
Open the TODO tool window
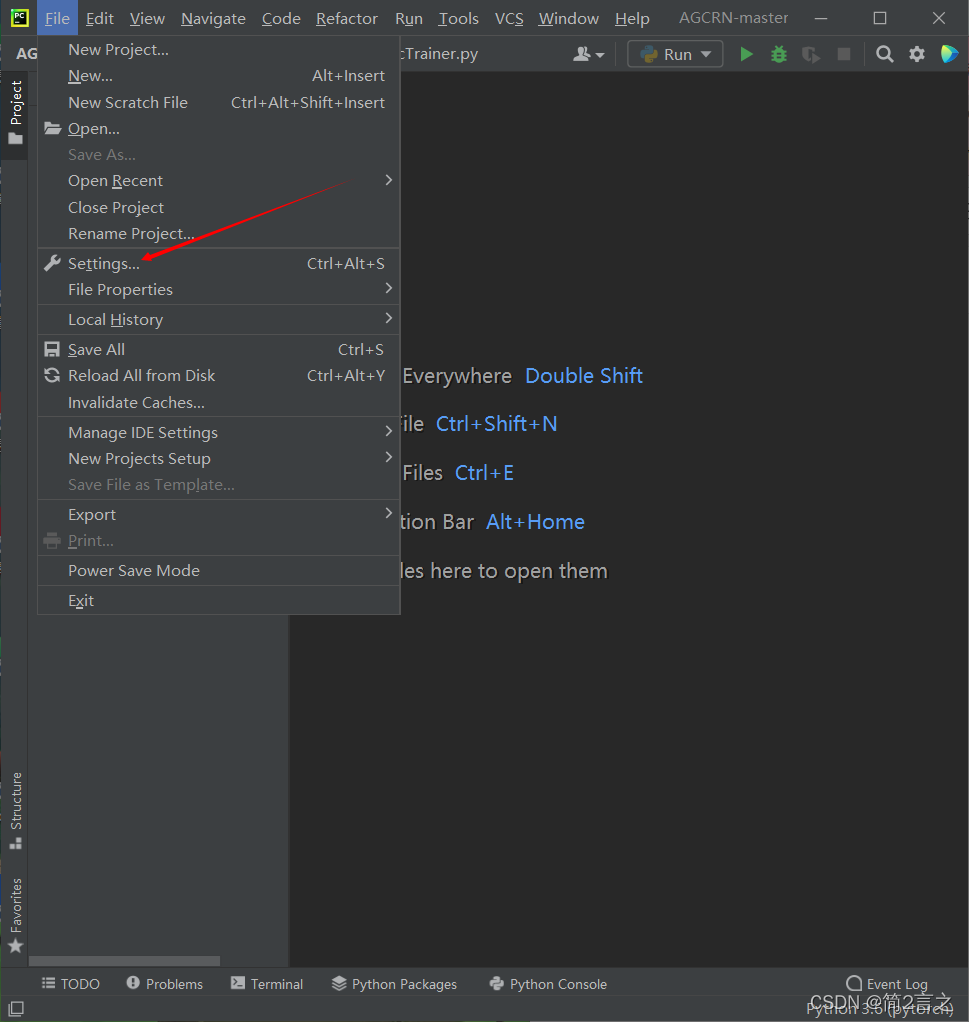click(70, 984)
